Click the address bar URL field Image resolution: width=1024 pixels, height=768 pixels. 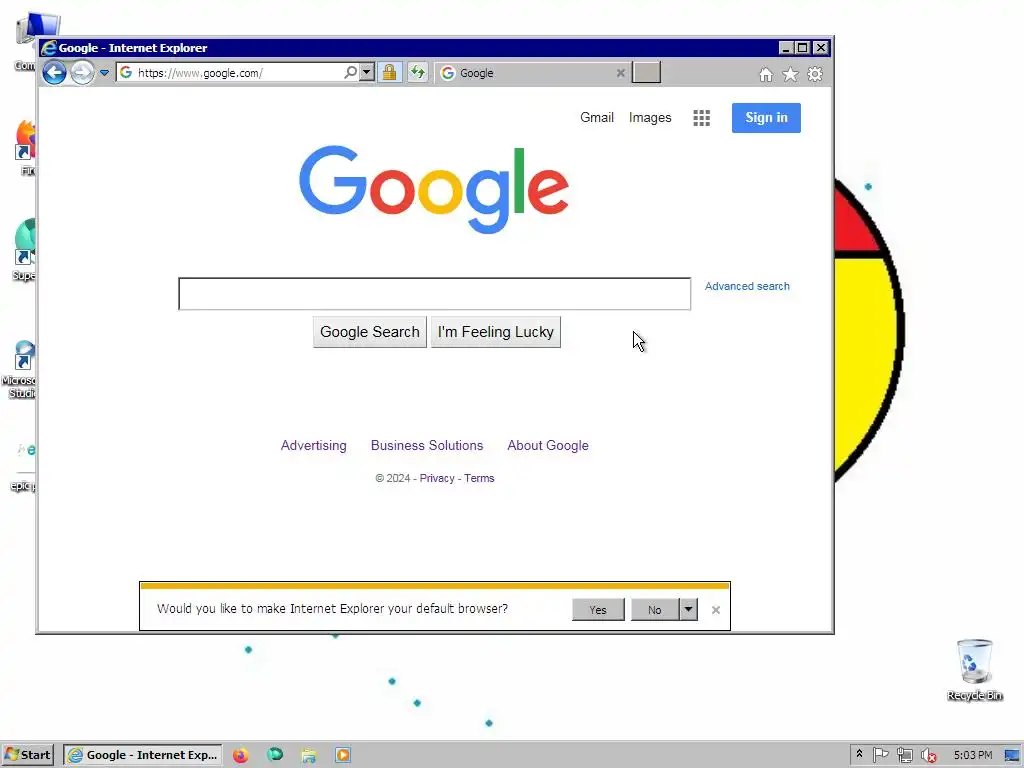coord(236,72)
